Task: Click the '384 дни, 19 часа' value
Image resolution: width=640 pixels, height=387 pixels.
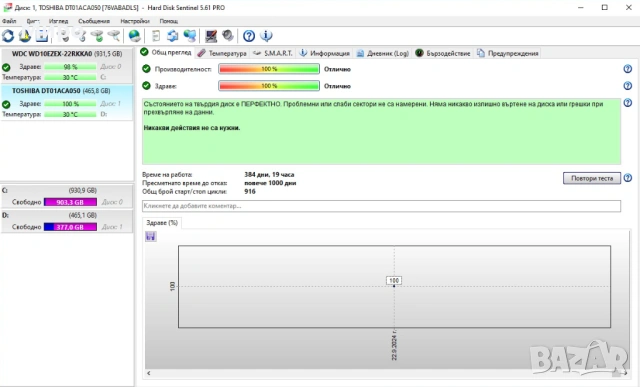Action: coord(269,174)
